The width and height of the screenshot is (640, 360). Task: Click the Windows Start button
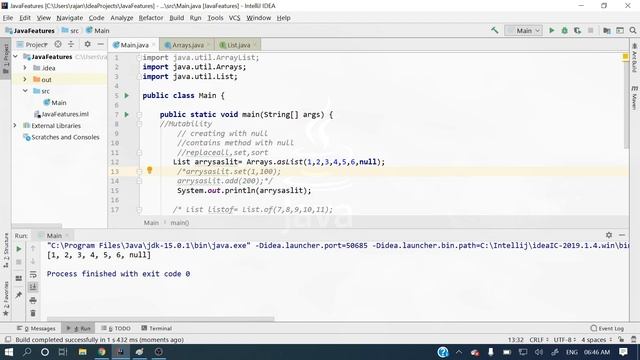(9, 352)
